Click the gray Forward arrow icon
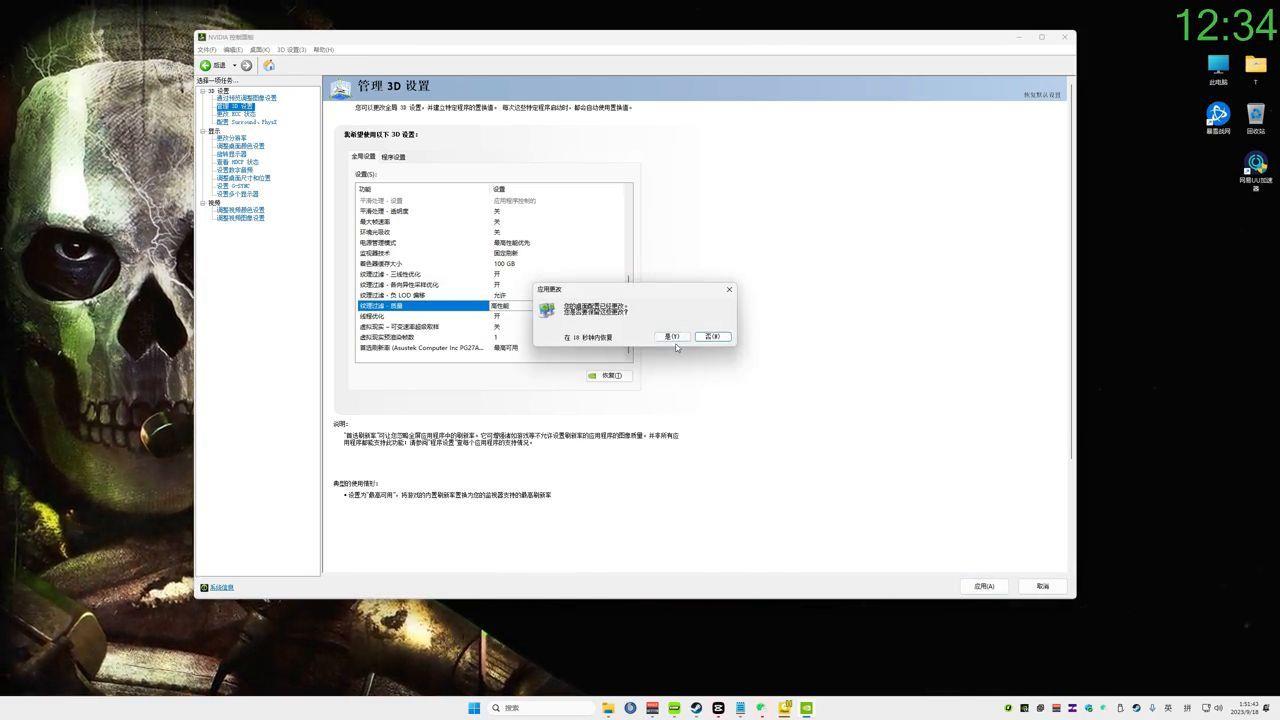The height and width of the screenshot is (720, 1280). pos(246,65)
